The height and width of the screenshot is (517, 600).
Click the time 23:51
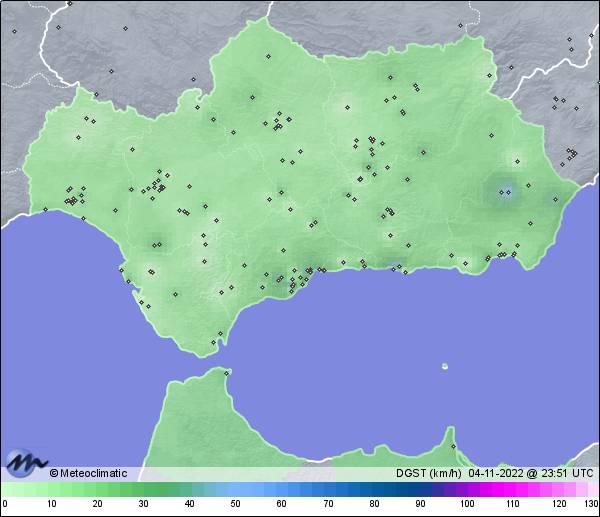pyautogui.click(x=554, y=473)
